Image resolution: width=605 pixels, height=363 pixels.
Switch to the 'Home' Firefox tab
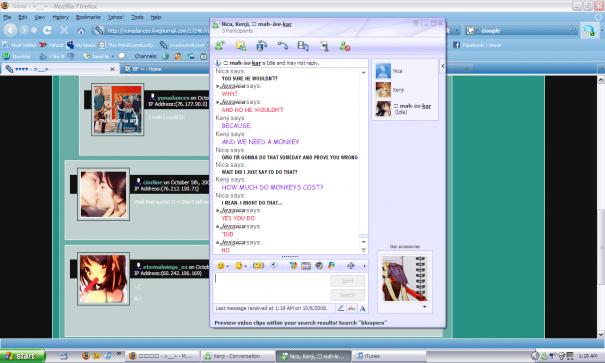(165, 69)
